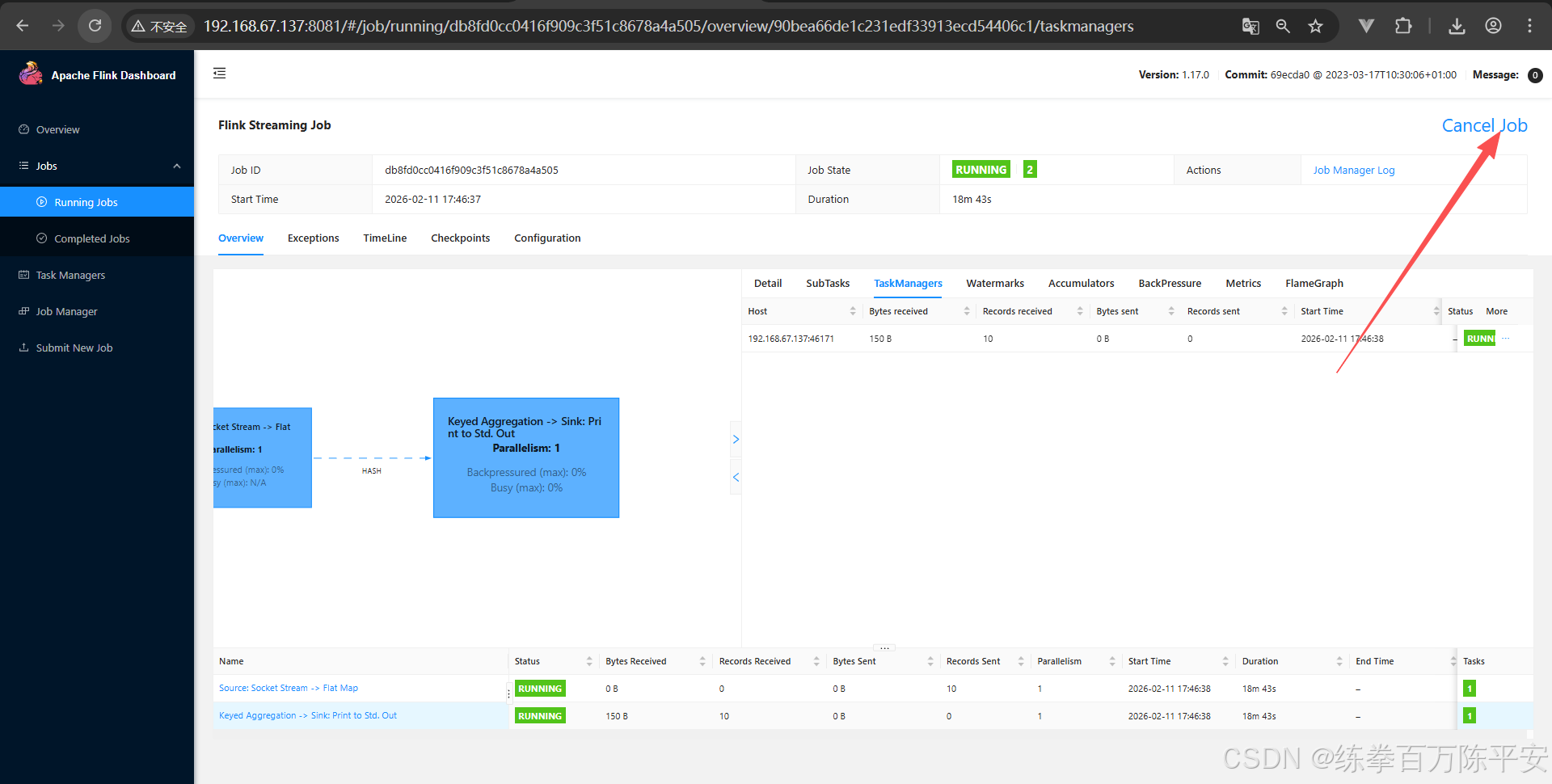The image size is (1552, 784).
Task: Open the Watermarks tab
Action: [x=995, y=284]
